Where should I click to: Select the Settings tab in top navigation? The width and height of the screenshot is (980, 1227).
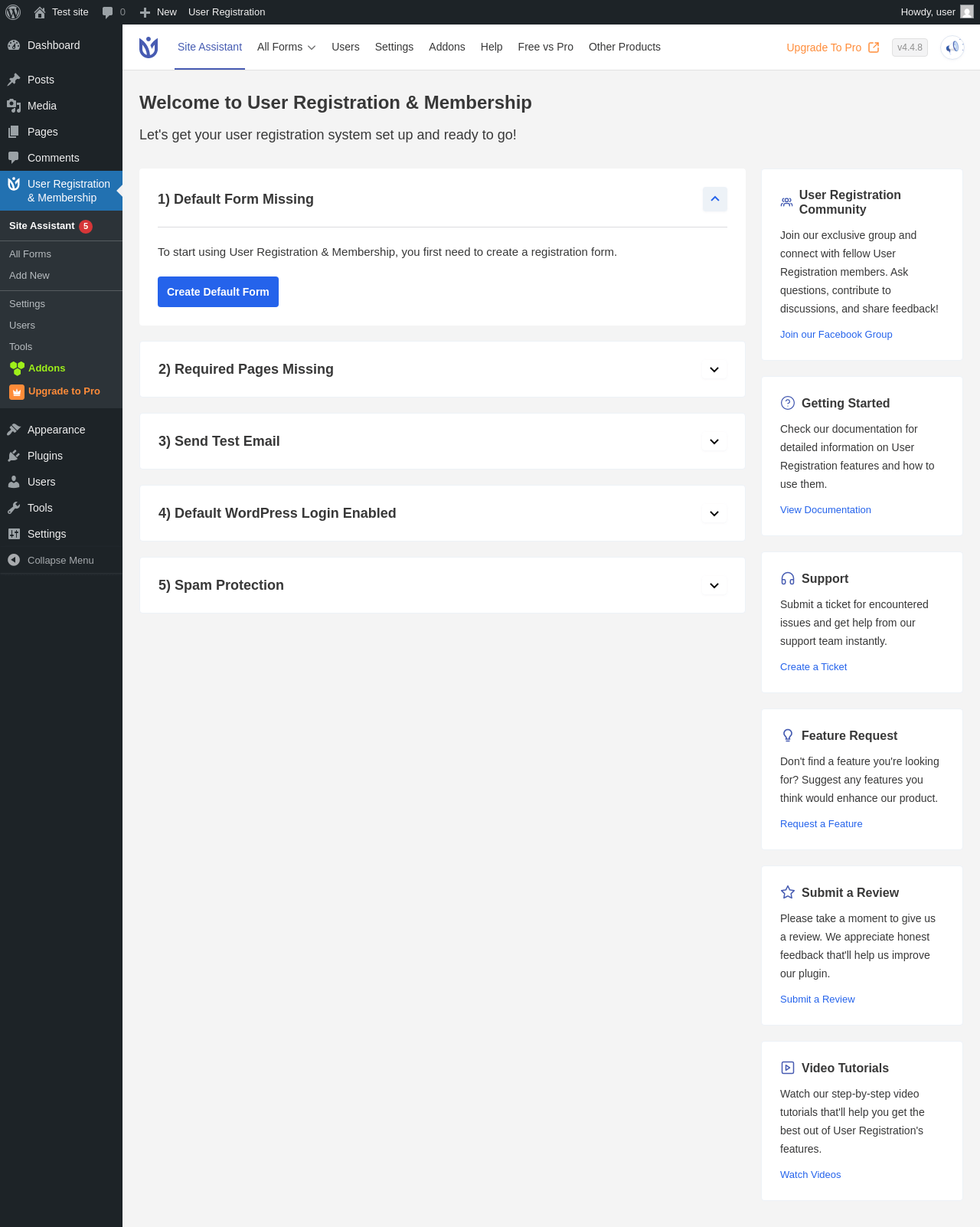point(394,47)
